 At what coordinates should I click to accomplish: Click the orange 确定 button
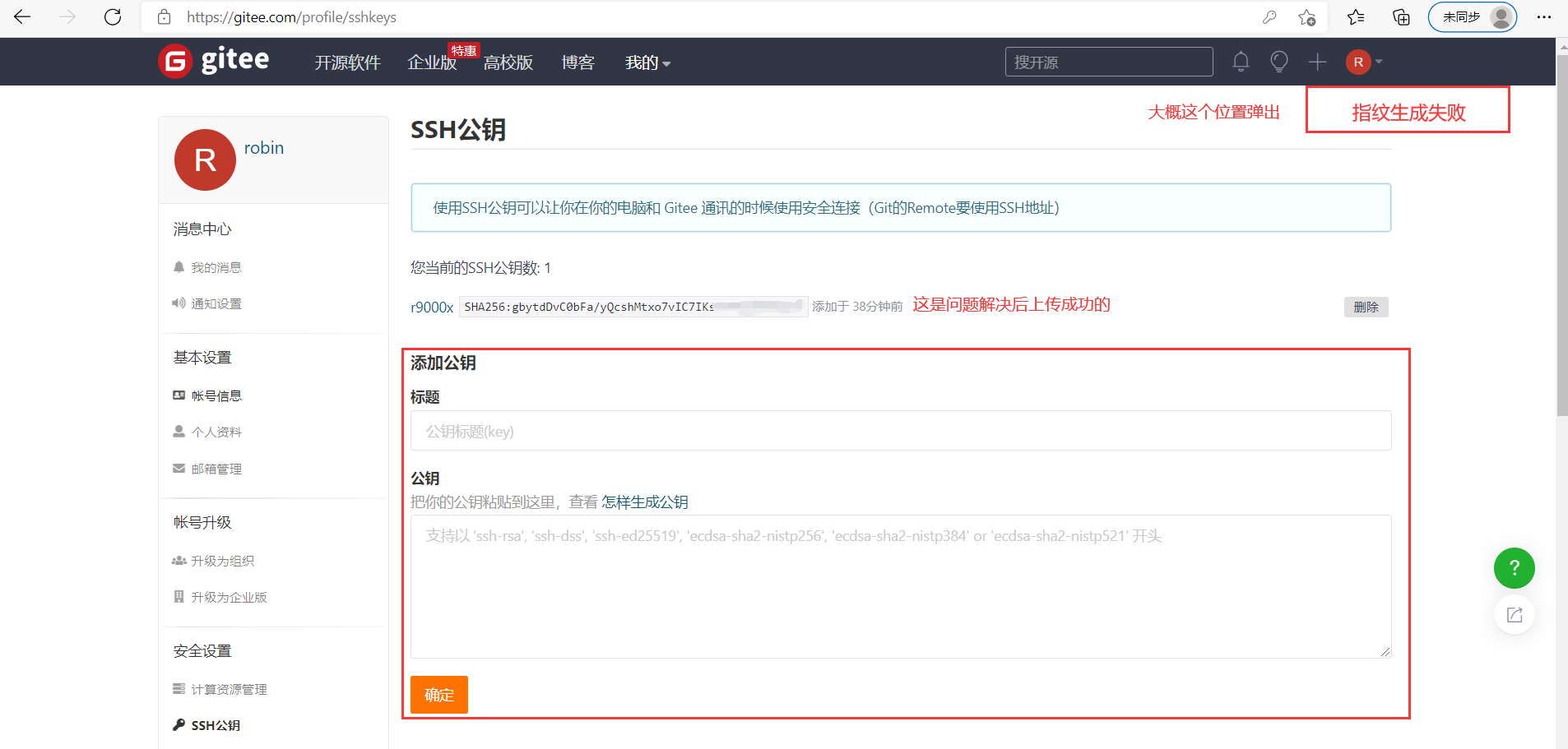tap(438, 694)
